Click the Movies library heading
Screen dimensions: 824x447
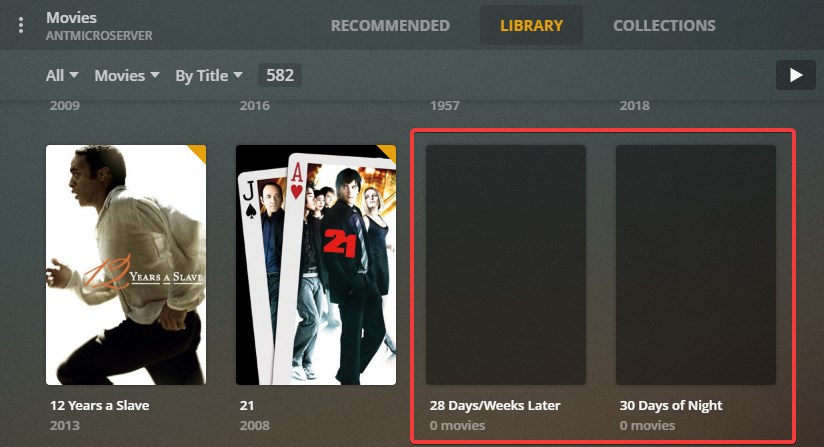pos(71,18)
